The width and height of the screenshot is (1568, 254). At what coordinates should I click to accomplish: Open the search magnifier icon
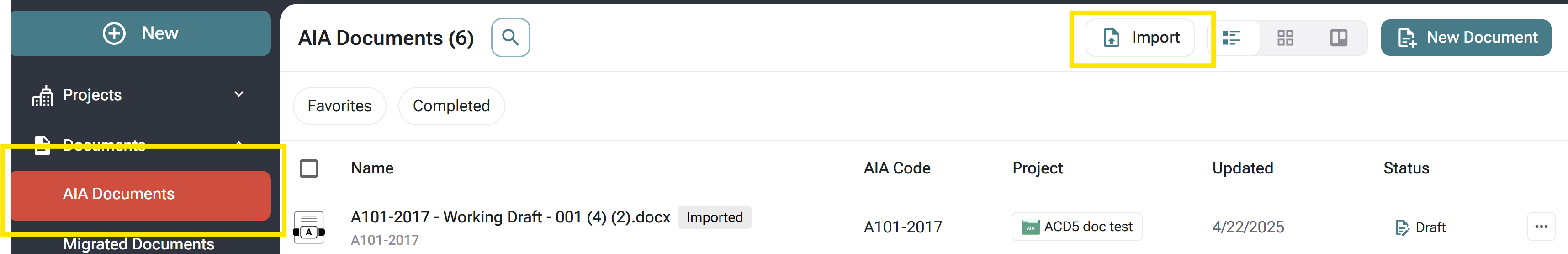point(510,38)
